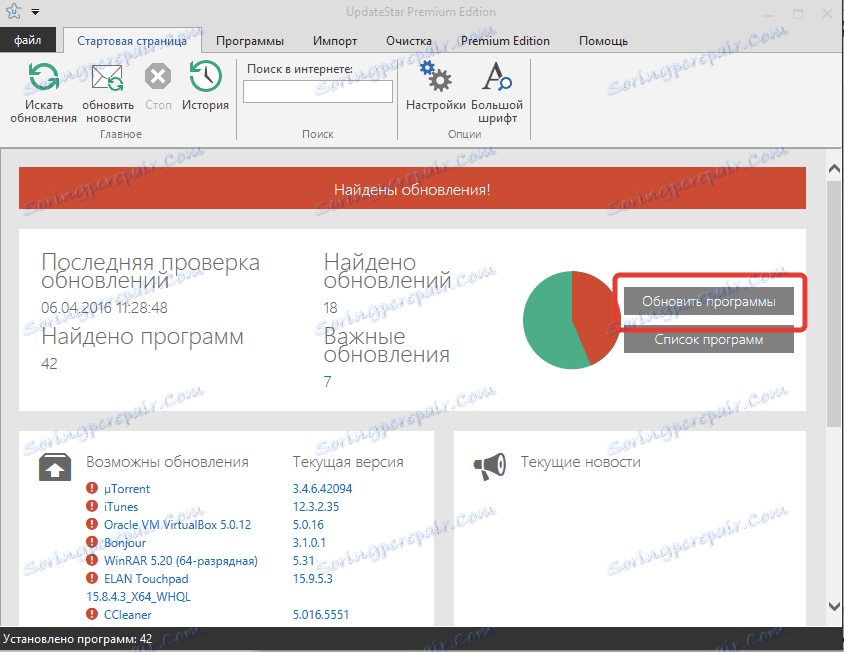Click the date 06.04.2016 11:28:48

104,308
